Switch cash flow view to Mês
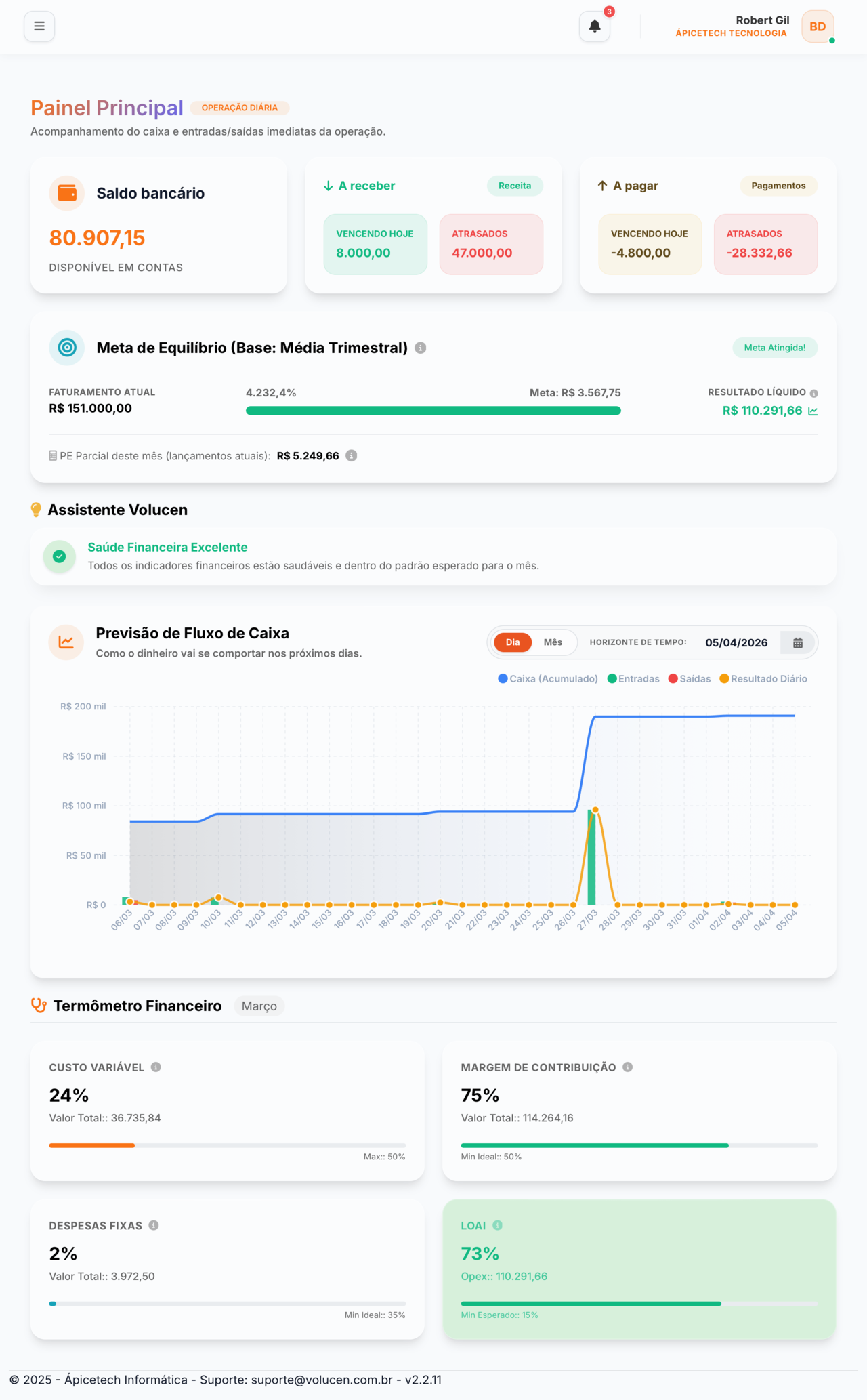Viewport: 867px width, 1400px height. [553, 642]
